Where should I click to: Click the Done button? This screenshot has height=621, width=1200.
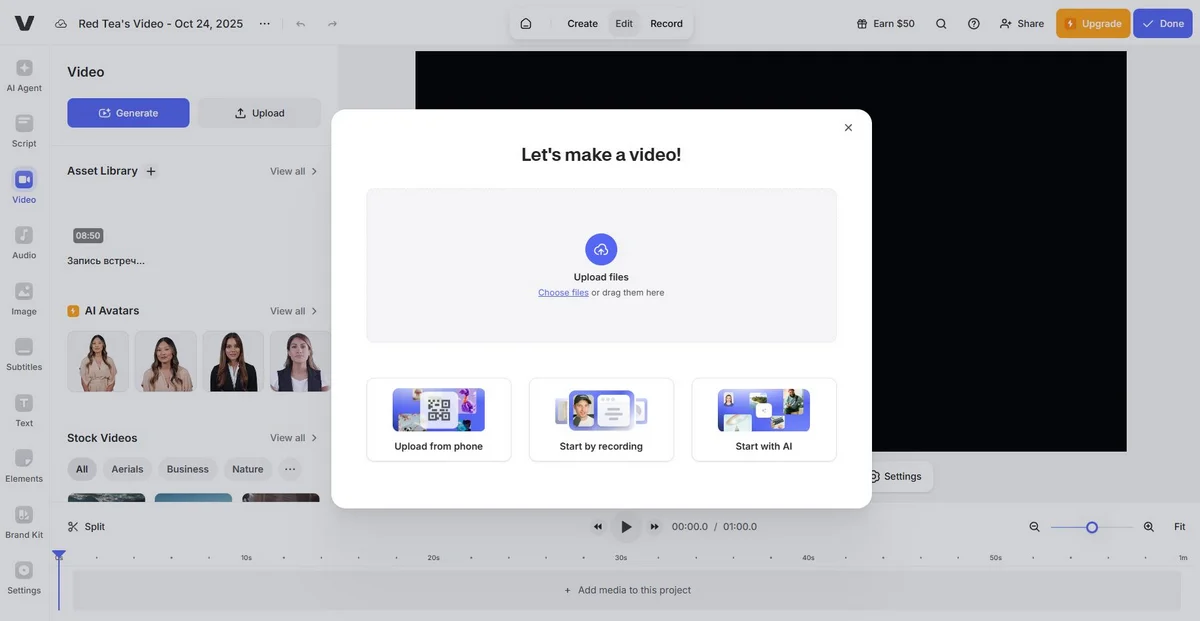(1163, 23)
